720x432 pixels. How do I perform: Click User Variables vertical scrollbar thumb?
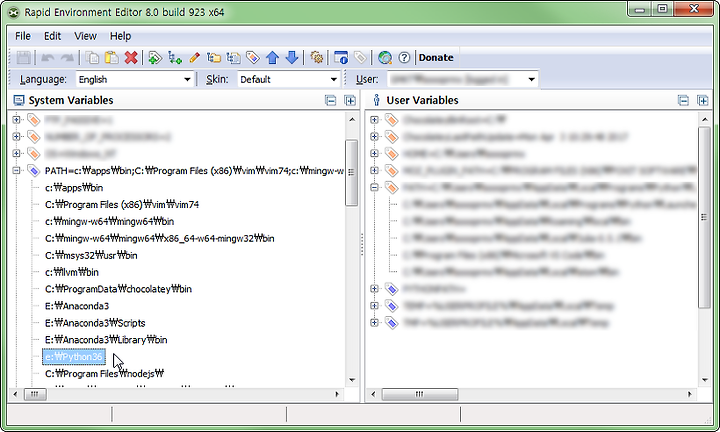pos(704,217)
